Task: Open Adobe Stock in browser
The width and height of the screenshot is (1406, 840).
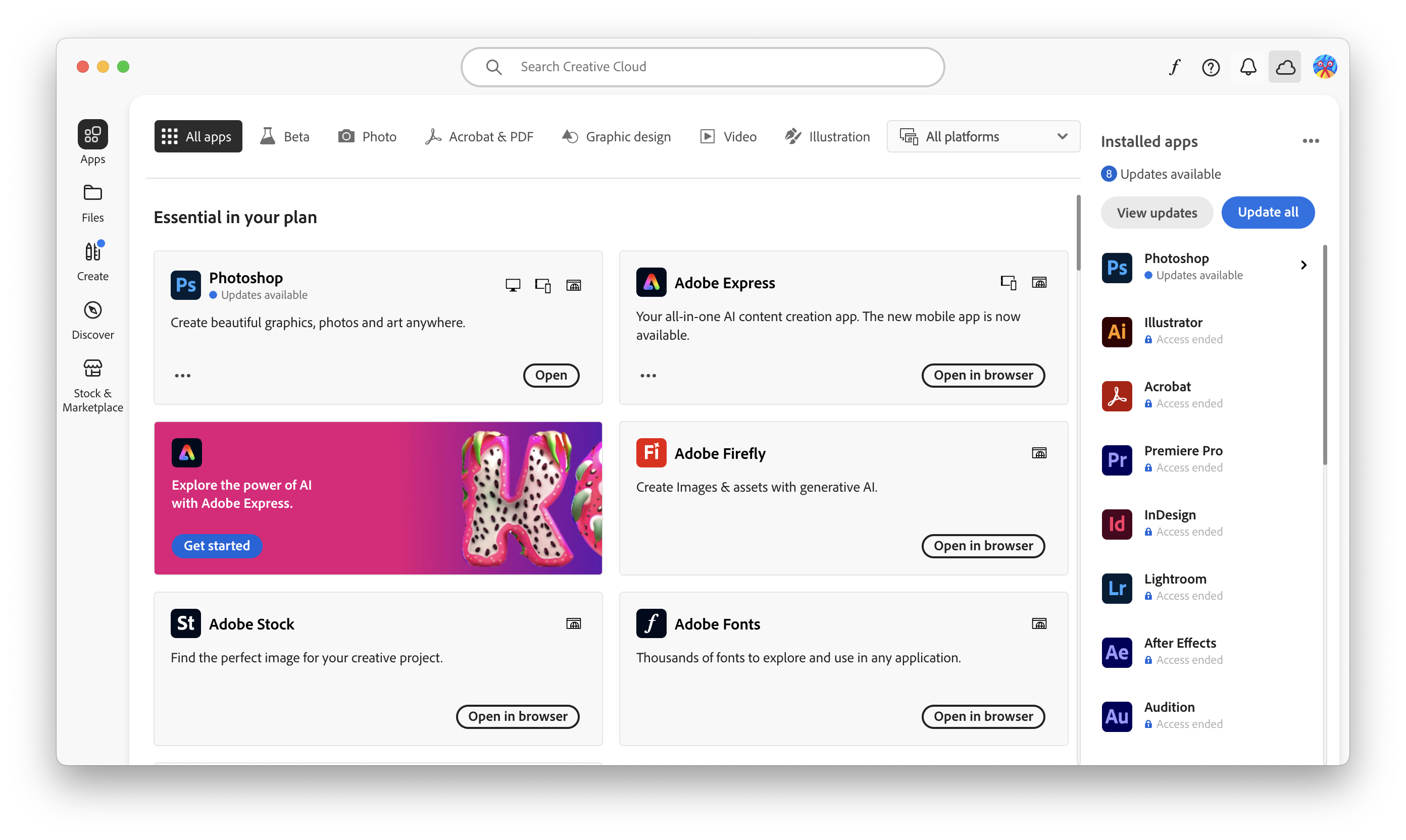Action: (518, 717)
